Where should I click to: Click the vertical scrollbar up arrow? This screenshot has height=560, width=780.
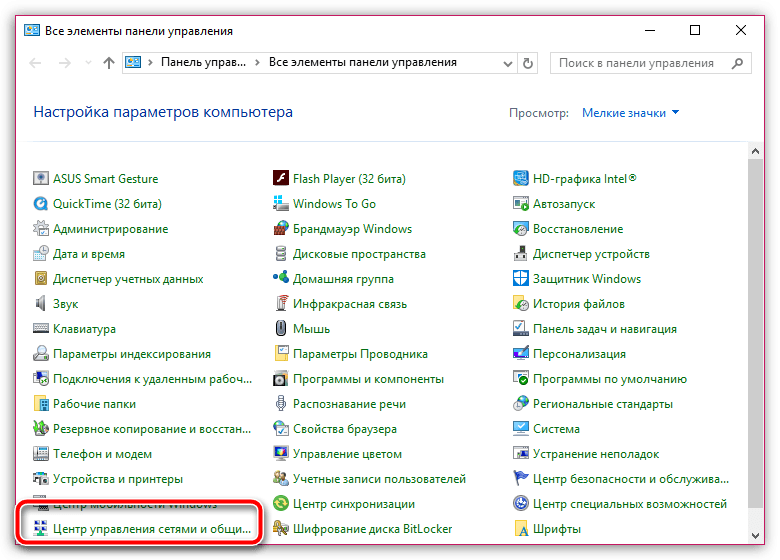pyautogui.click(x=755, y=151)
